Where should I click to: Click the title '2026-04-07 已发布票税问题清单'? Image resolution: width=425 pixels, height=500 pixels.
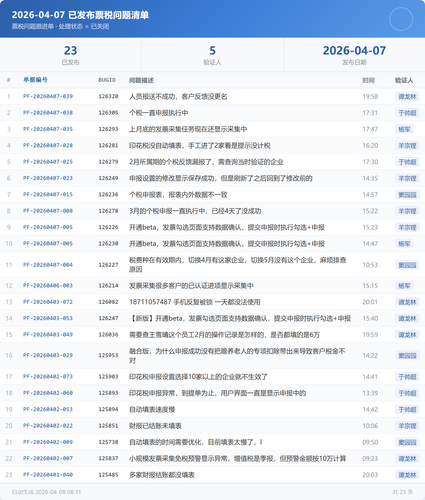click(x=80, y=15)
